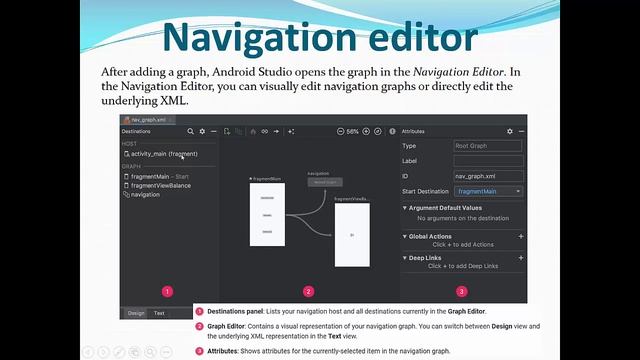Click the warnings info icon in toolbar
The width and height of the screenshot is (640, 360).
pos(392,131)
